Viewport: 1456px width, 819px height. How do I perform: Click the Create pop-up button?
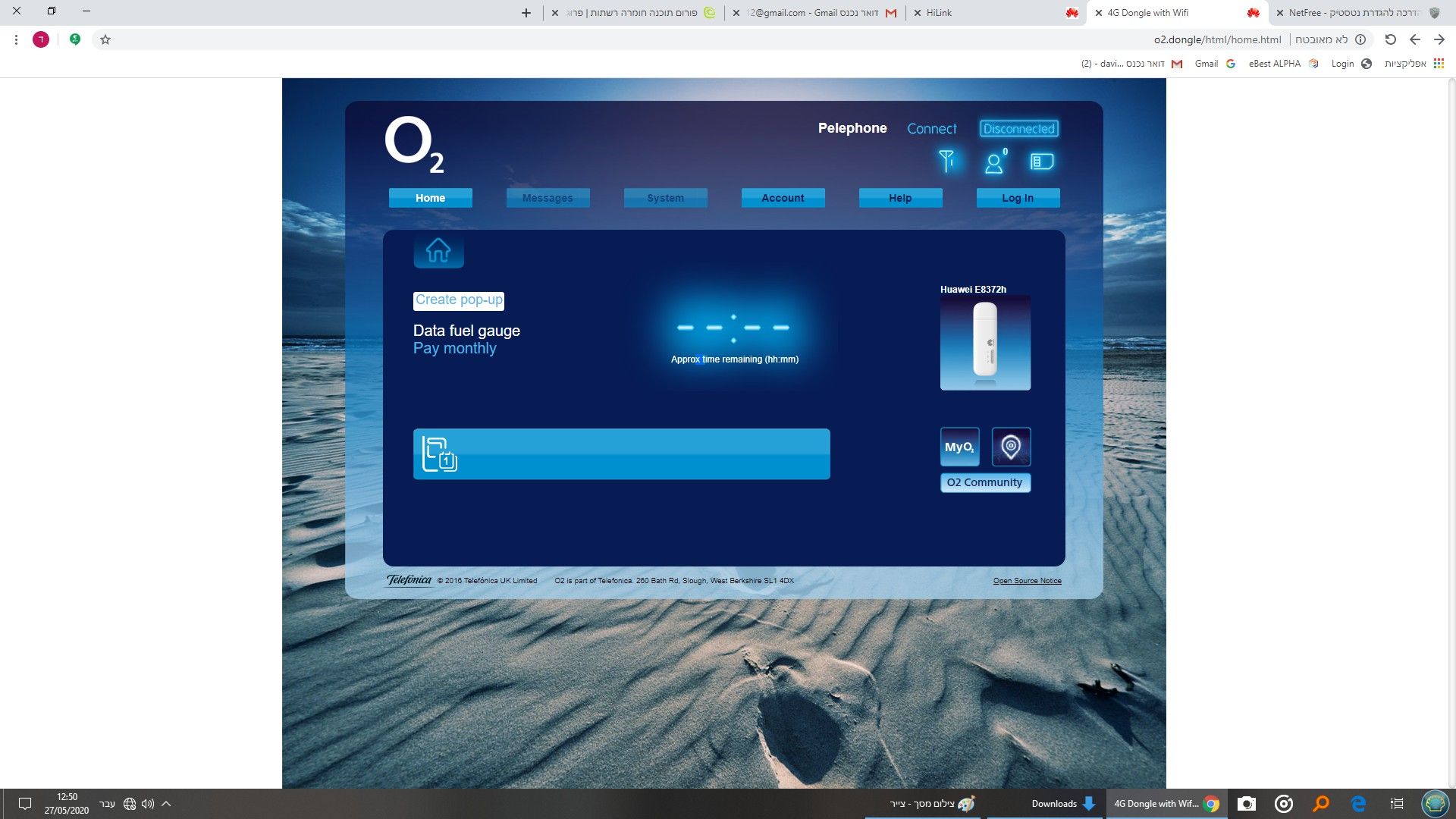[459, 300]
